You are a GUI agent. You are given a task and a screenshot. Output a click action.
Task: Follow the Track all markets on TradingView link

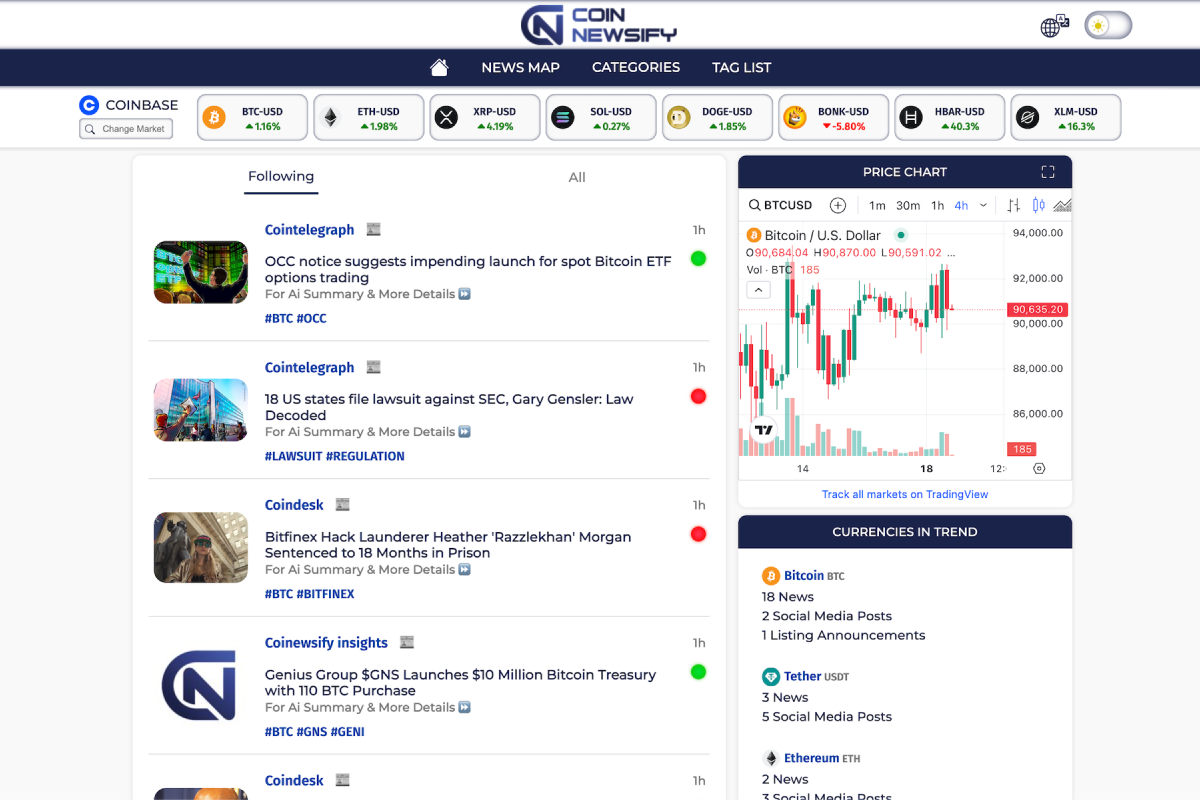pyautogui.click(x=904, y=494)
